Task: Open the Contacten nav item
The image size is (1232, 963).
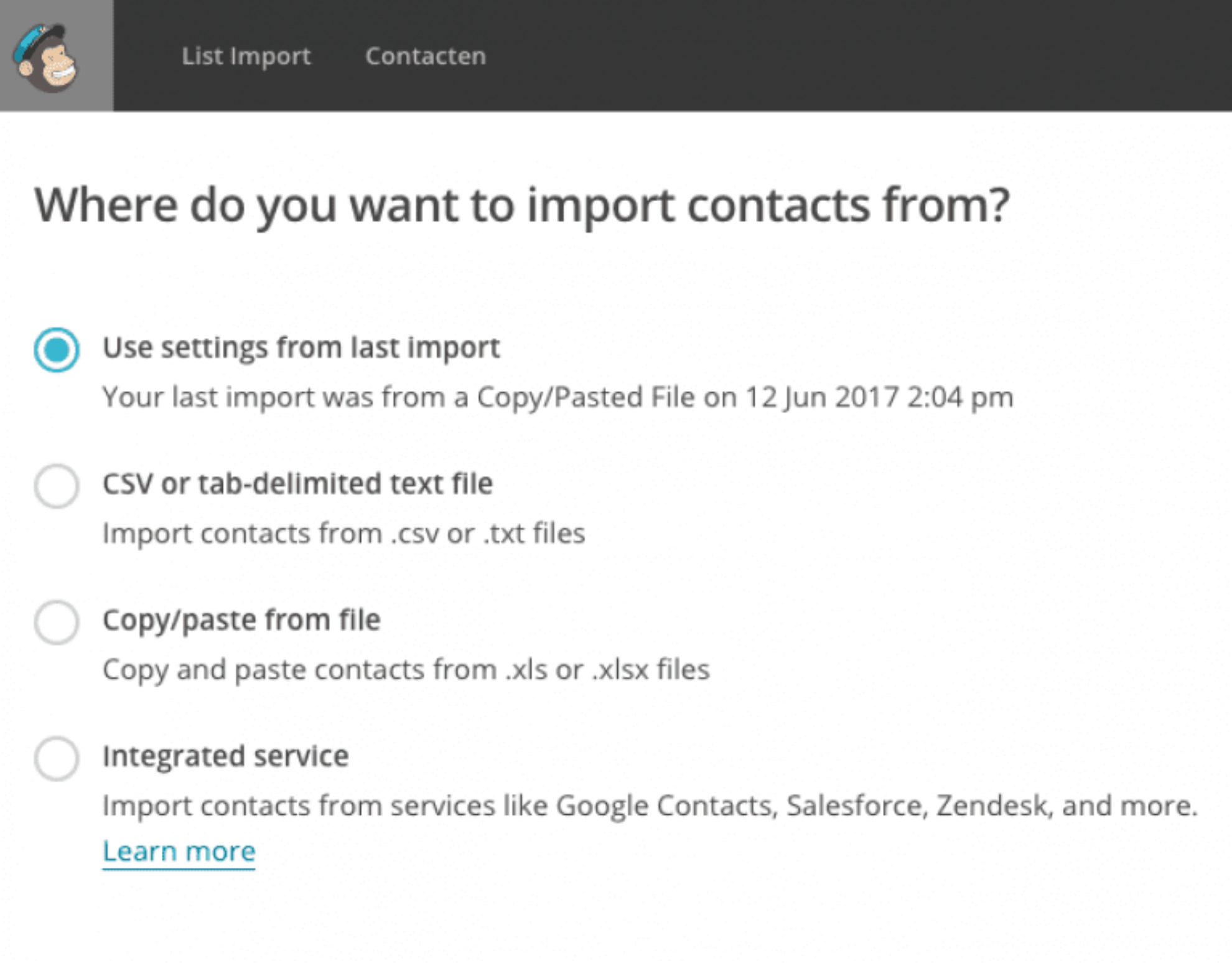Action: [426, 56]
